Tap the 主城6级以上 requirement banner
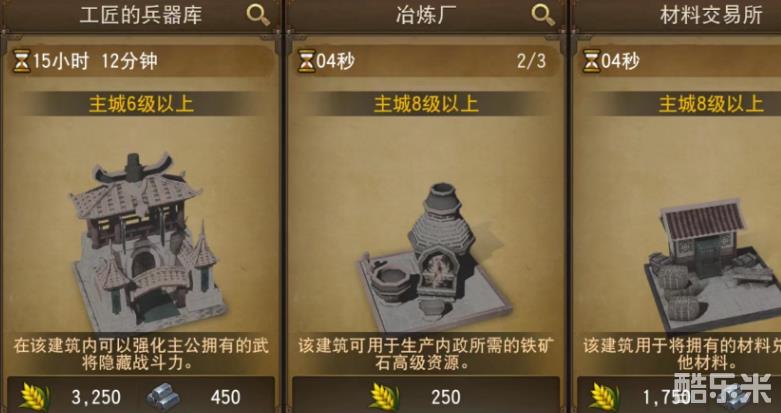Screen dimensions: 781x413 141,104
